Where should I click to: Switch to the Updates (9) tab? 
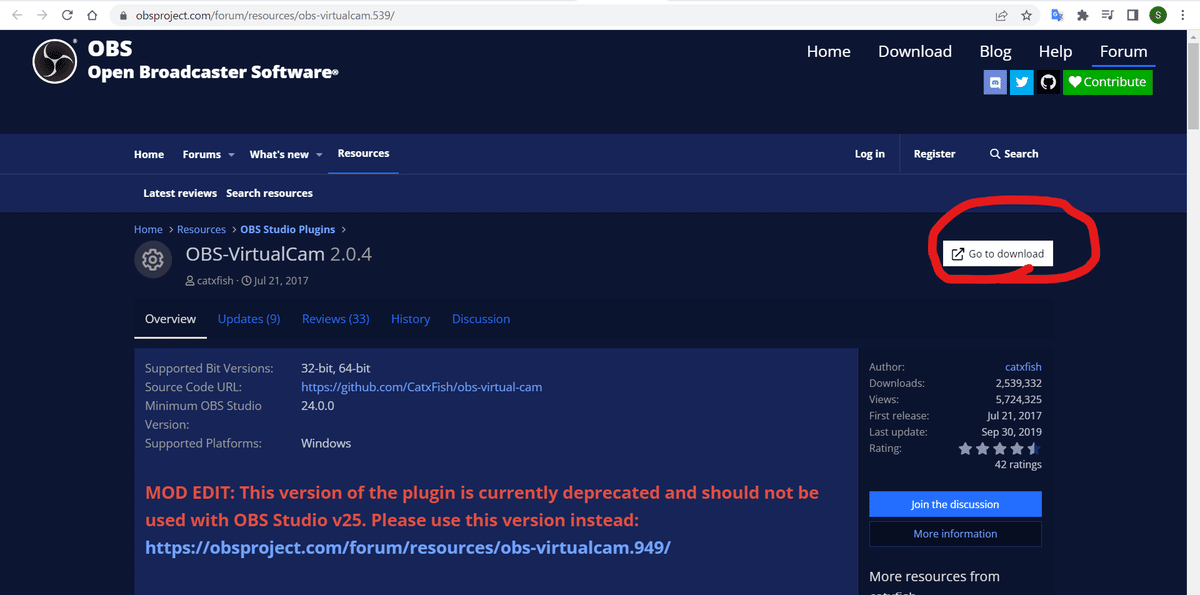[x=249, y=319]
